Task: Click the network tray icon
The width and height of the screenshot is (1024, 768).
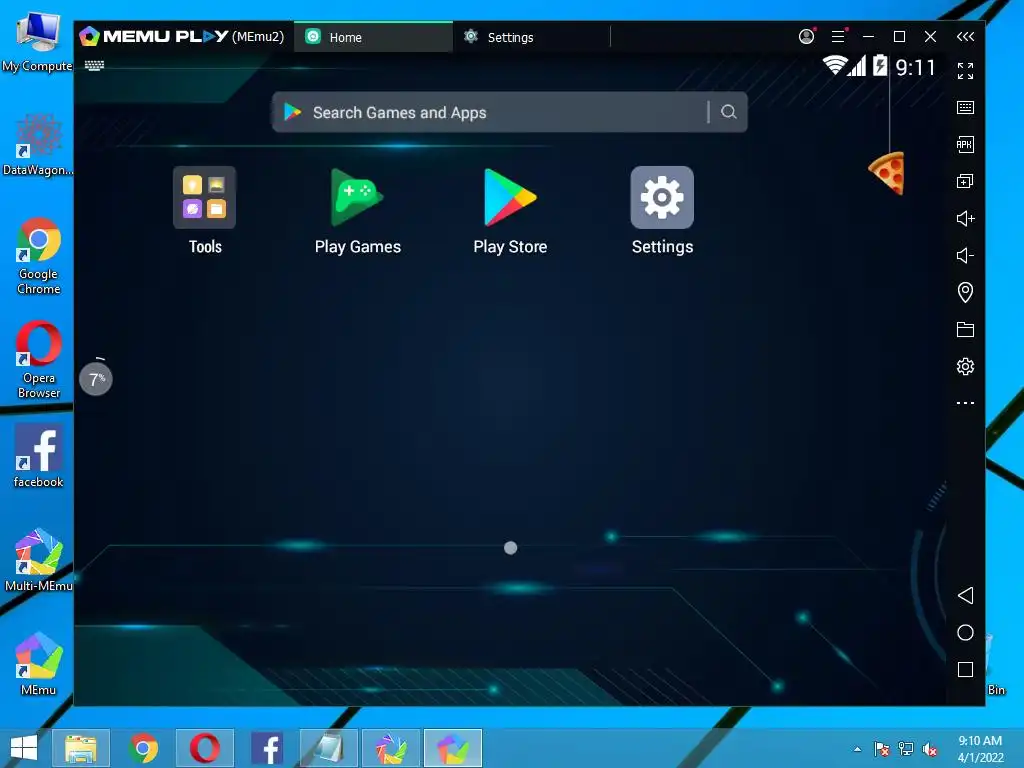Action: tap(906, 749)
